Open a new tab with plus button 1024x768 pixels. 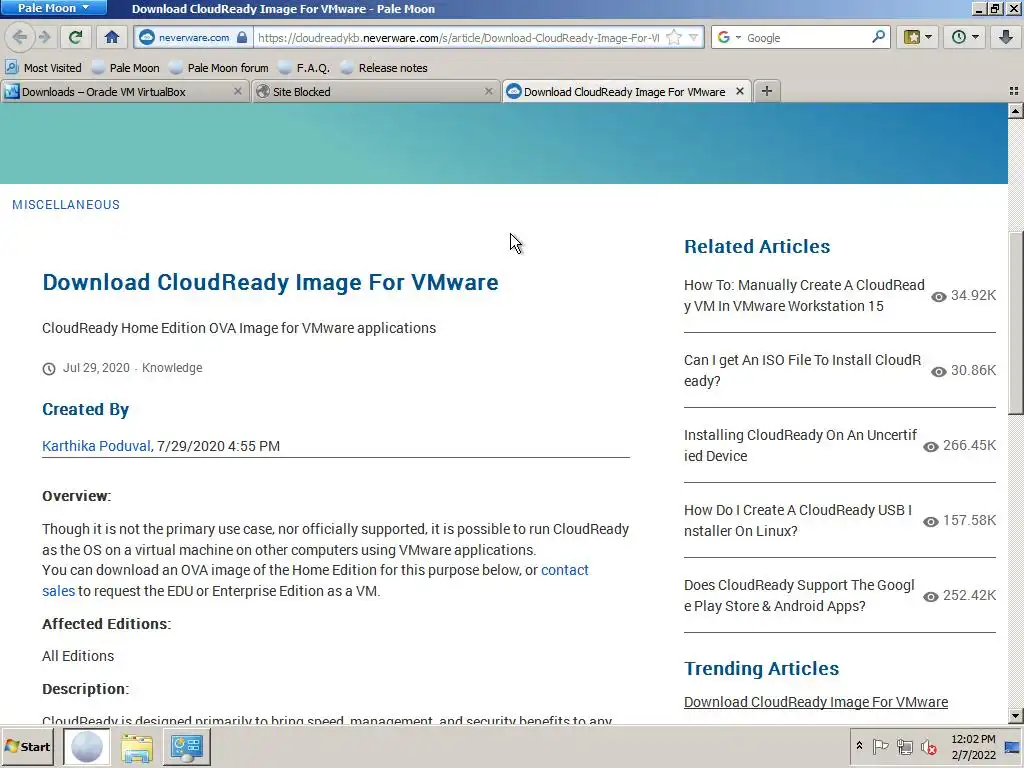pos(767,91)
